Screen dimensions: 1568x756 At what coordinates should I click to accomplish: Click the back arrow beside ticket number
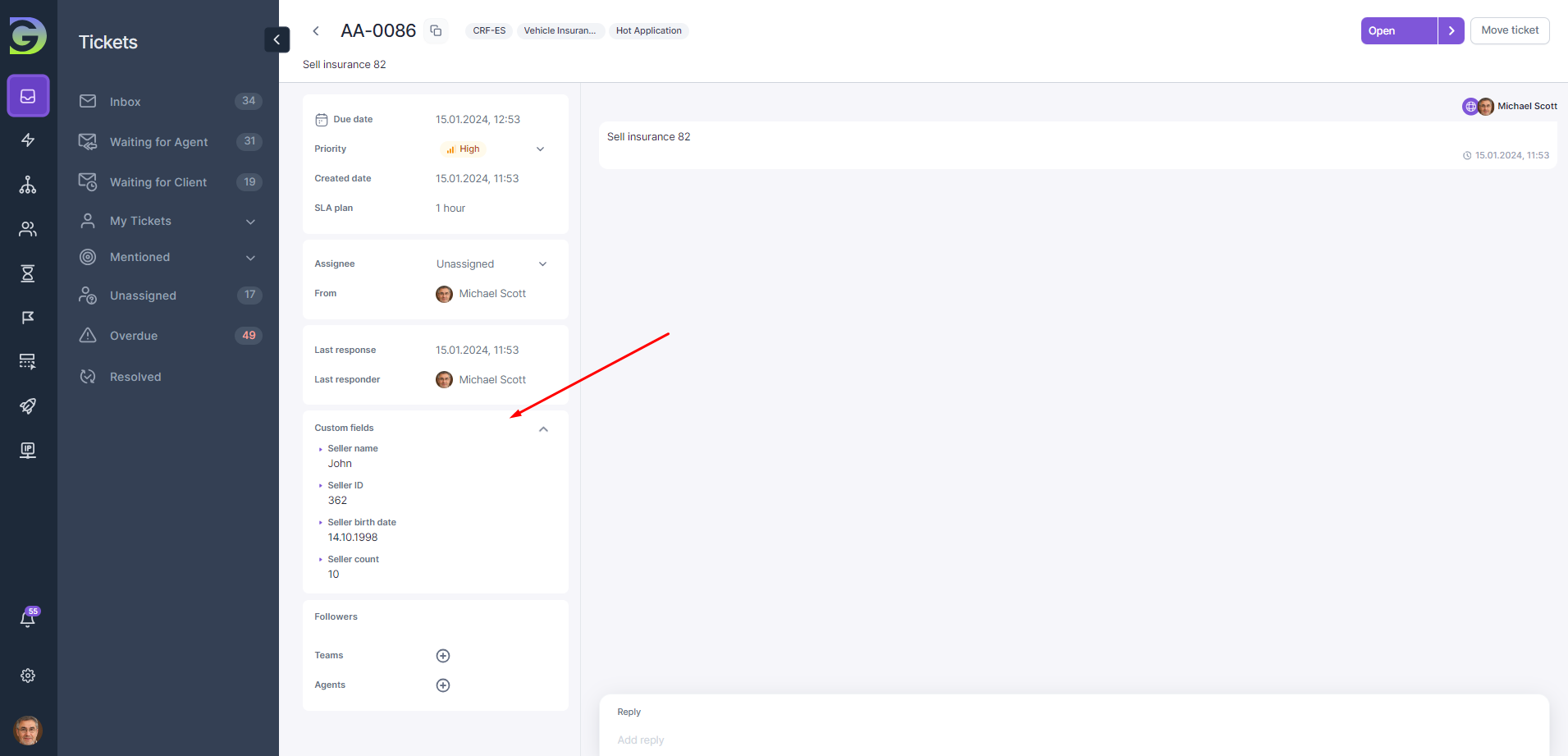(316, 31)
